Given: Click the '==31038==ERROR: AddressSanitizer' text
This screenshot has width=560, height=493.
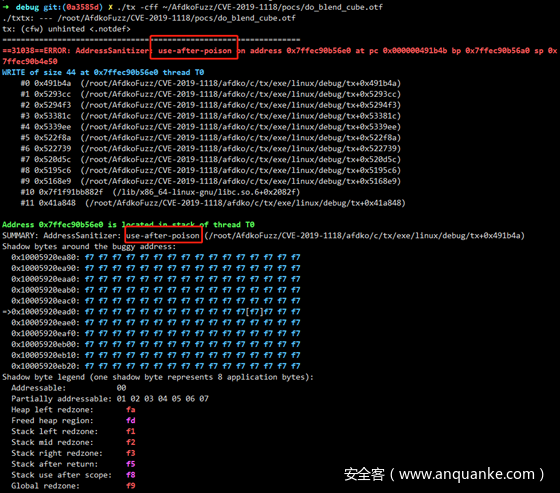Looking at the screenshot, I should point(75,51).
